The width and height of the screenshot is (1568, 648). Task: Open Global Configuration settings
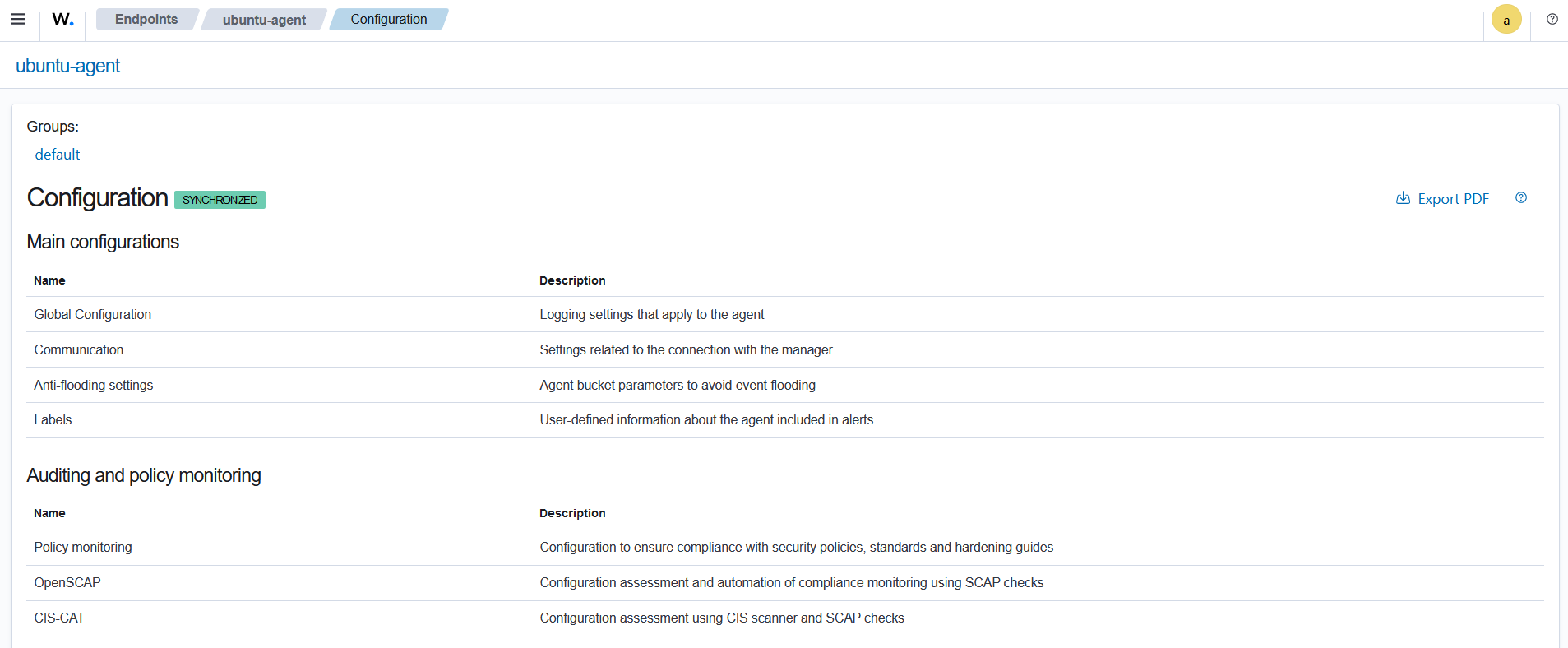[x=93, y=315]
